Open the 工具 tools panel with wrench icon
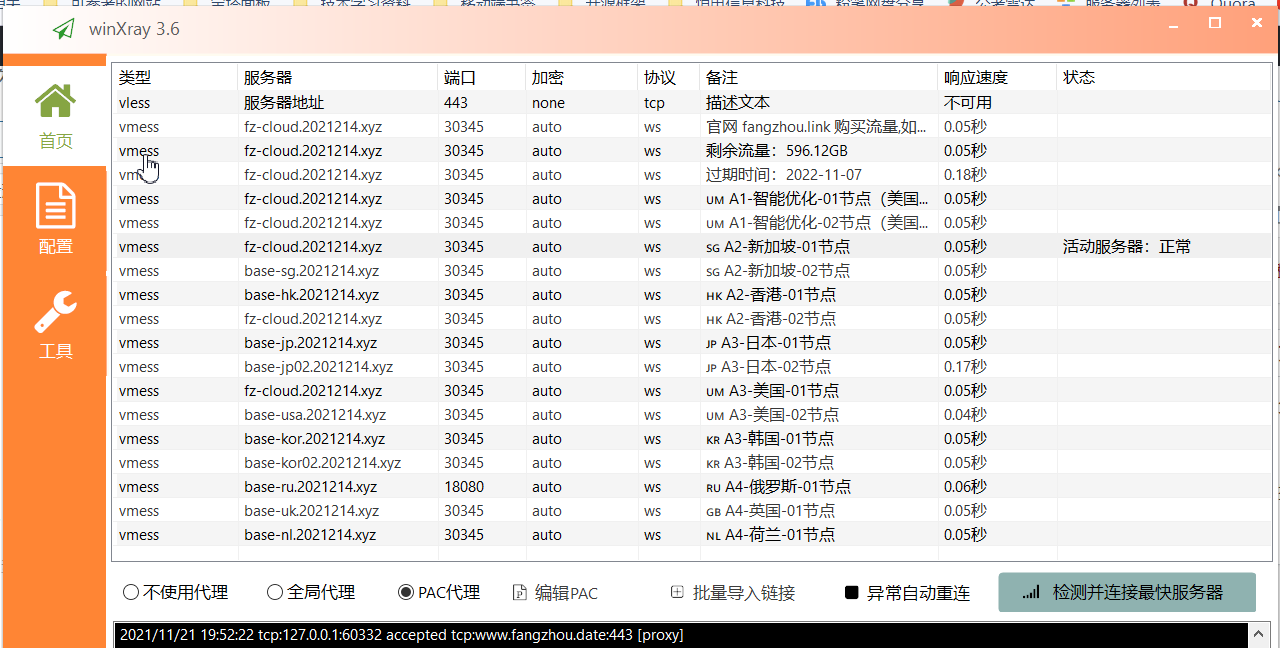 [x=55, y=327]
